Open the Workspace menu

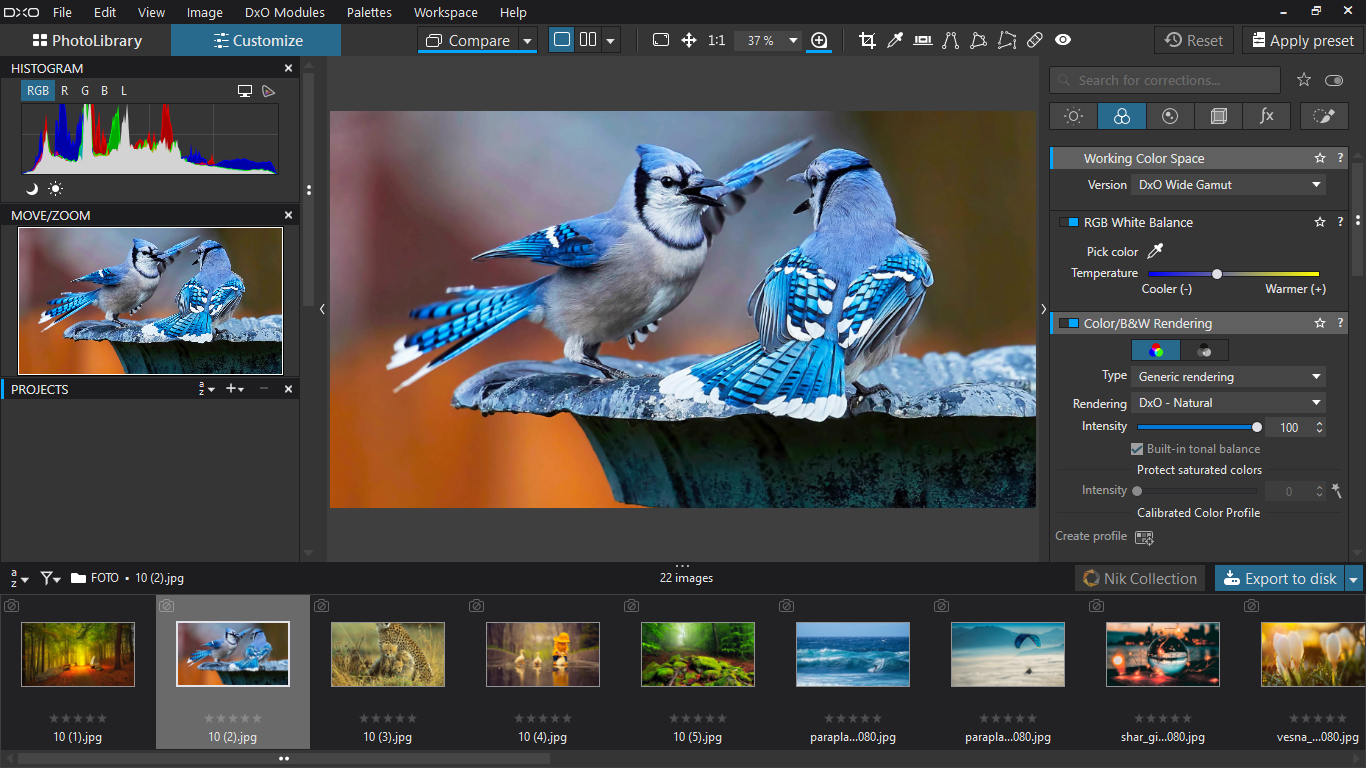tap(445, 13)
